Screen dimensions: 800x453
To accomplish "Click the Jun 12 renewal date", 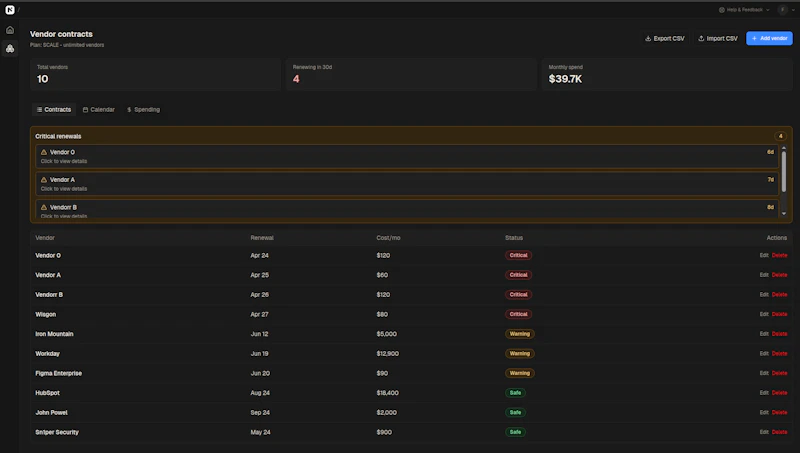I will point(259,334).
